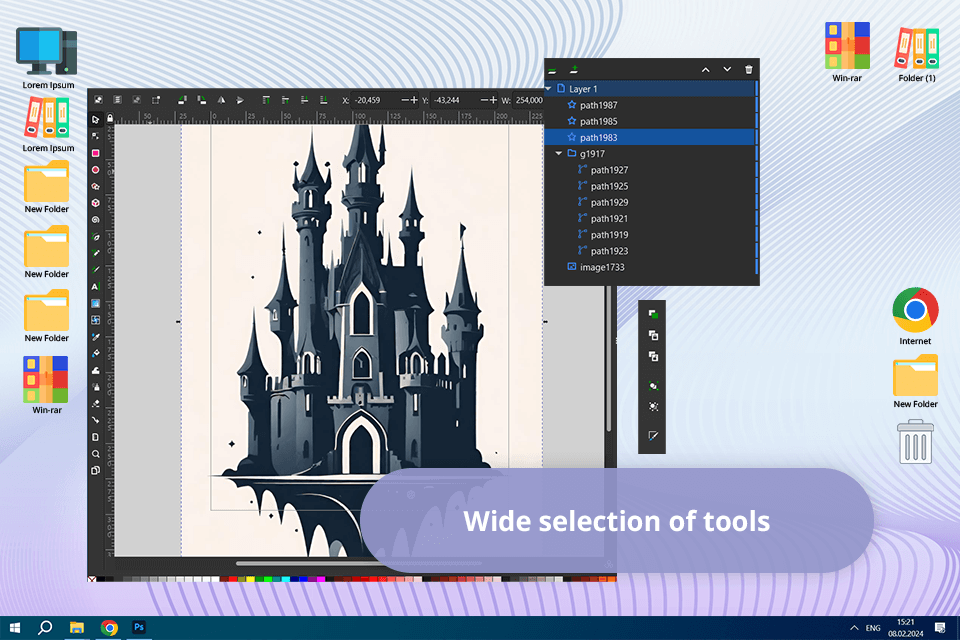The width and height of the screenshot is (960, 640).
Task: Move item down with the down arrow
Action: click(x=727, y=70)
